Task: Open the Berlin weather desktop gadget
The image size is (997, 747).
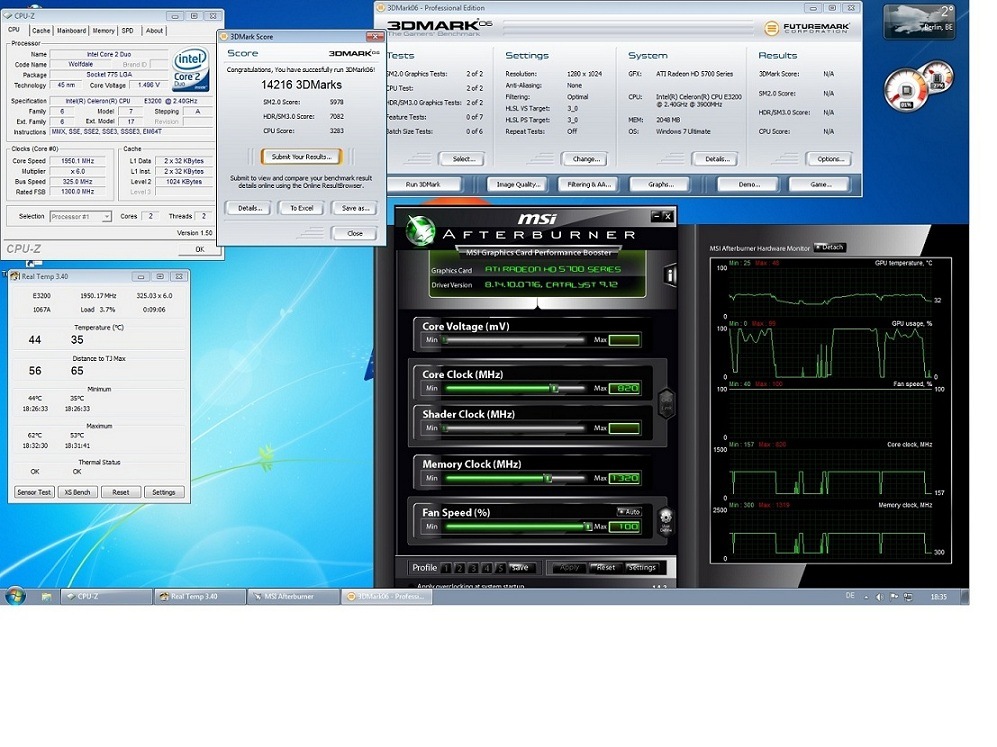Action: pos(919,22)
